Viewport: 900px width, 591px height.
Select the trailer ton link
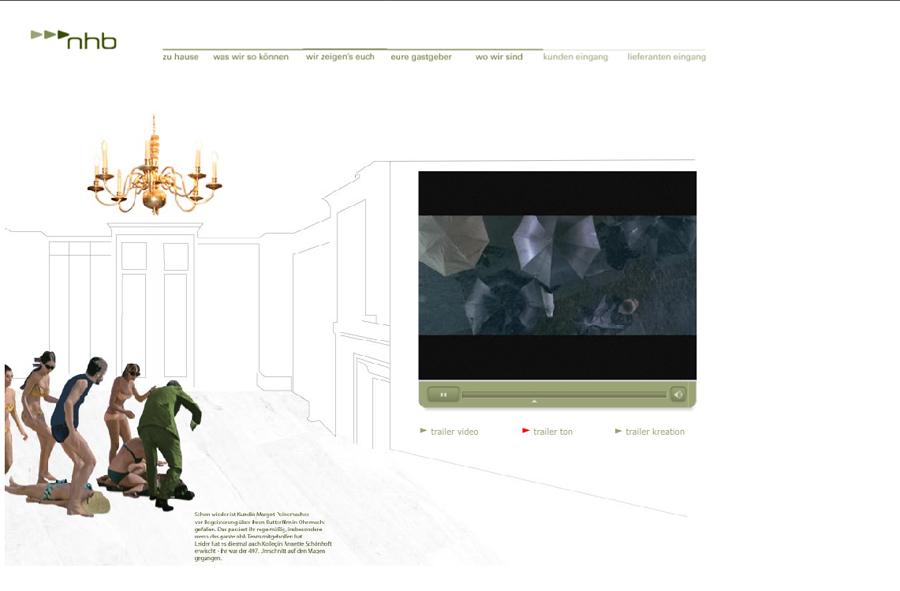pyautogui.click(x=553, y=432)
